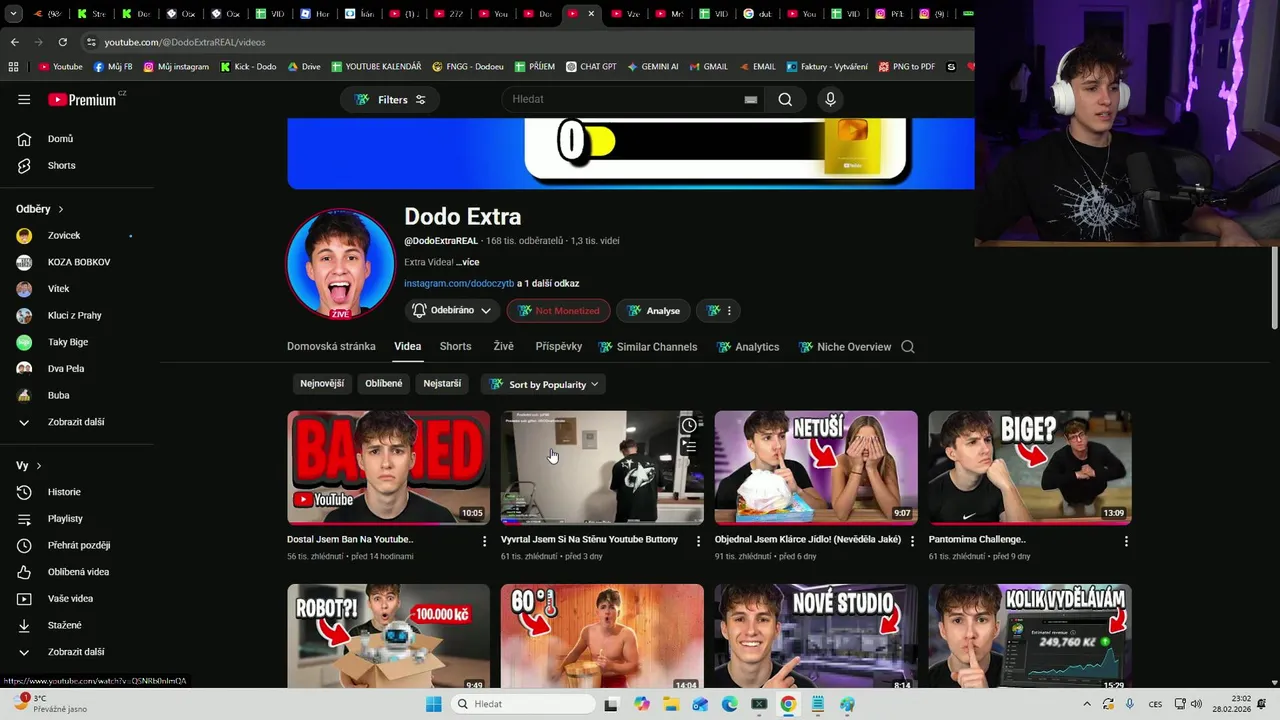1280x720 pixels.
Task: Open the Odebíráno subscription dropdown
Action: (451, 311)
